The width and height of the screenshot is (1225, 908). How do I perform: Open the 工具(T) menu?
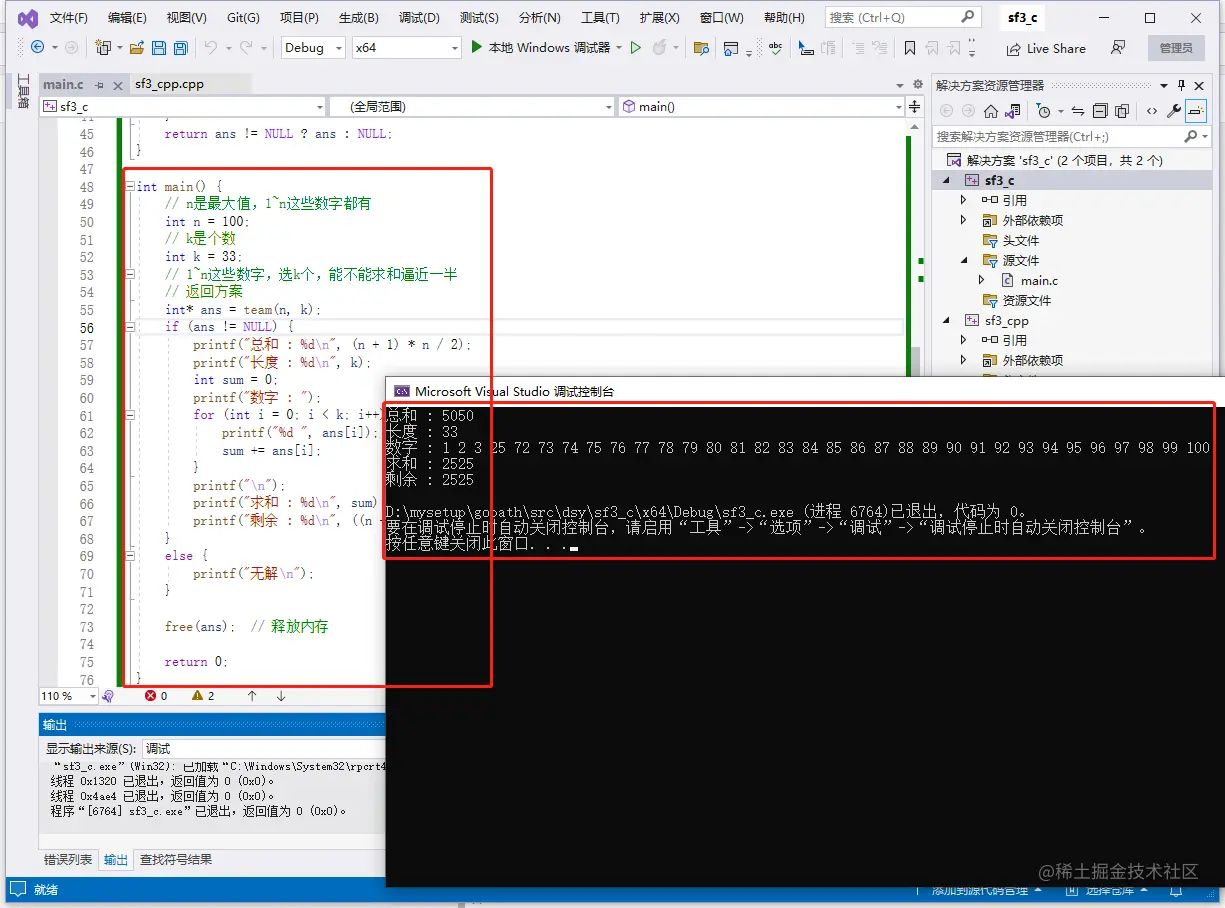pos(600,18)
